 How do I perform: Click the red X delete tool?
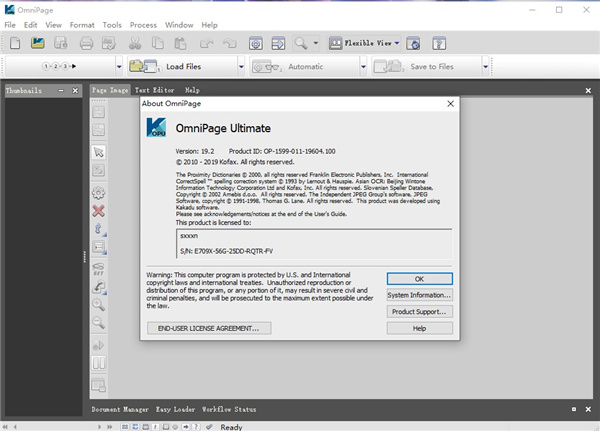pyautogui.click(x=99, y=211)
